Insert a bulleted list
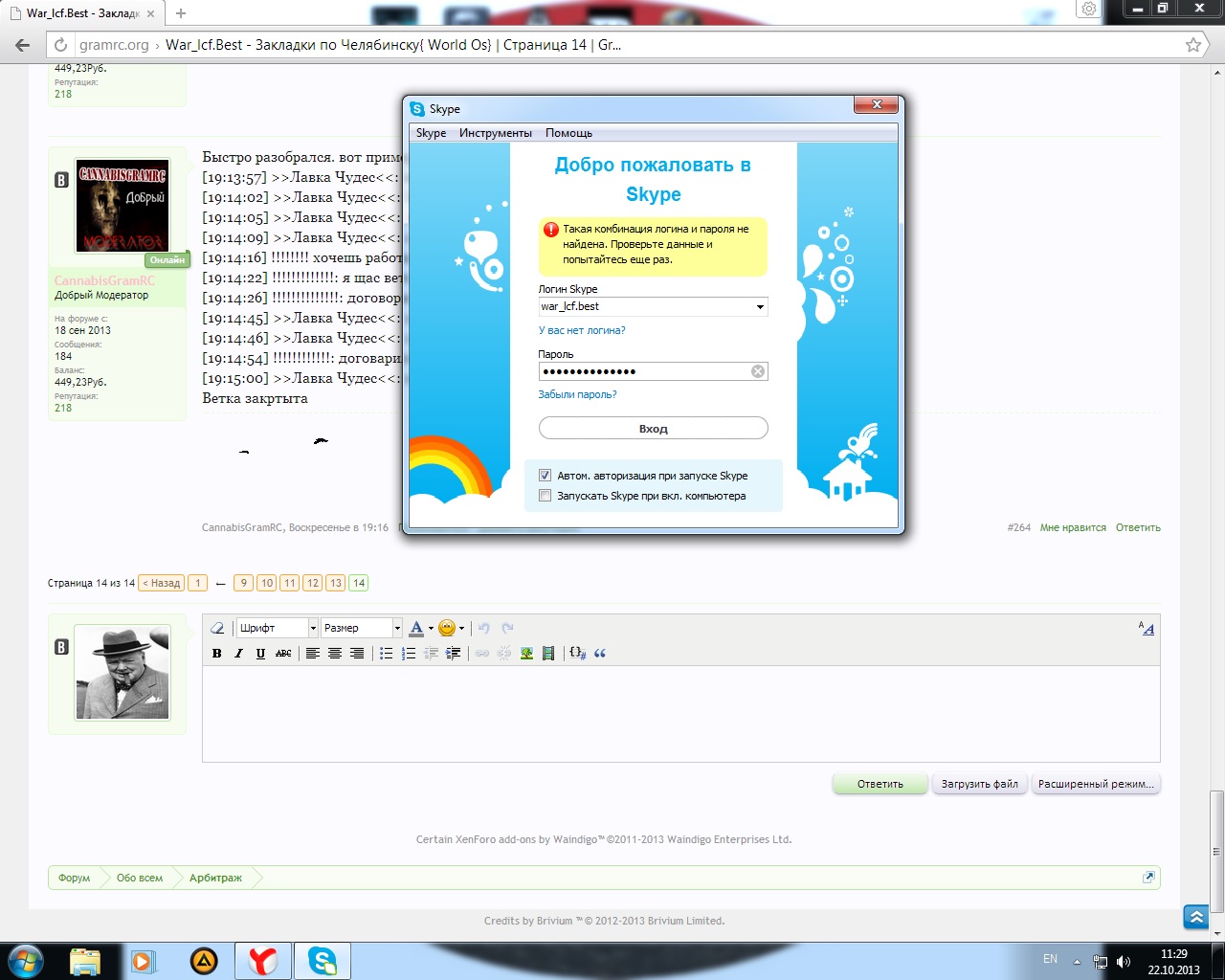The image size is (1225, 980). point(387,654)
